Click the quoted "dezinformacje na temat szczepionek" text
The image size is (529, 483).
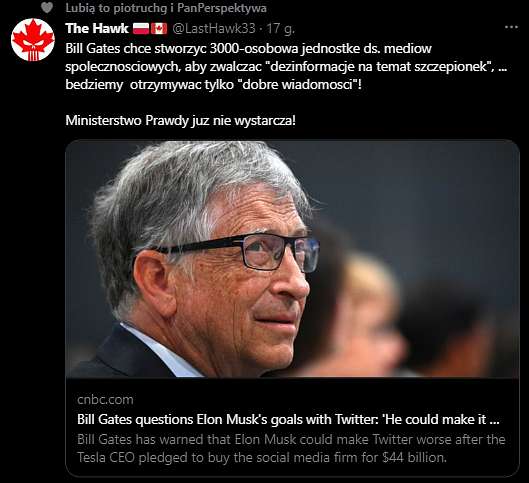tap(378, 66)
